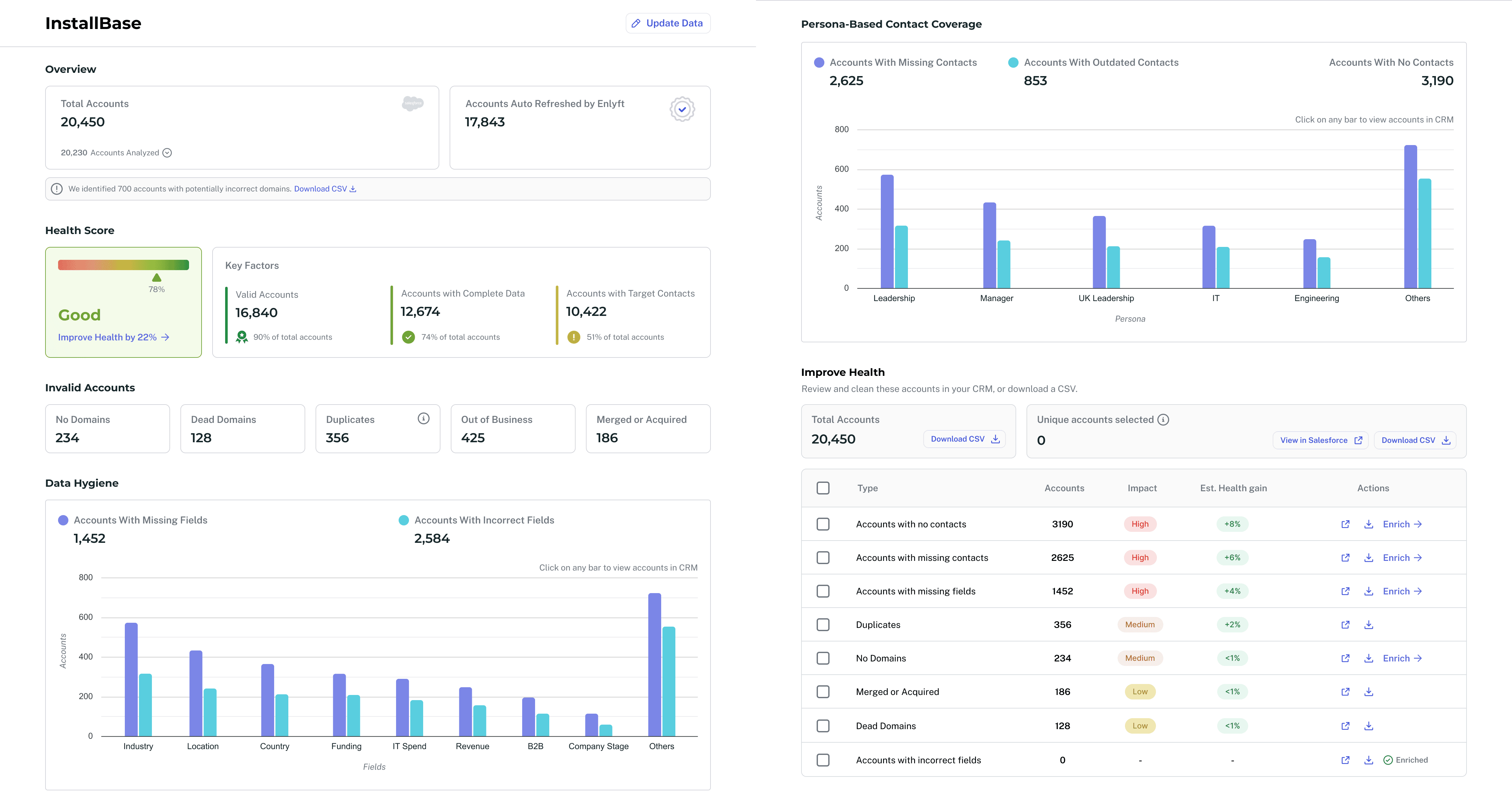Download CSV icon for Dead Domains row
Viewport: 1512px width, 811px height.
[x=1368, y=726]
